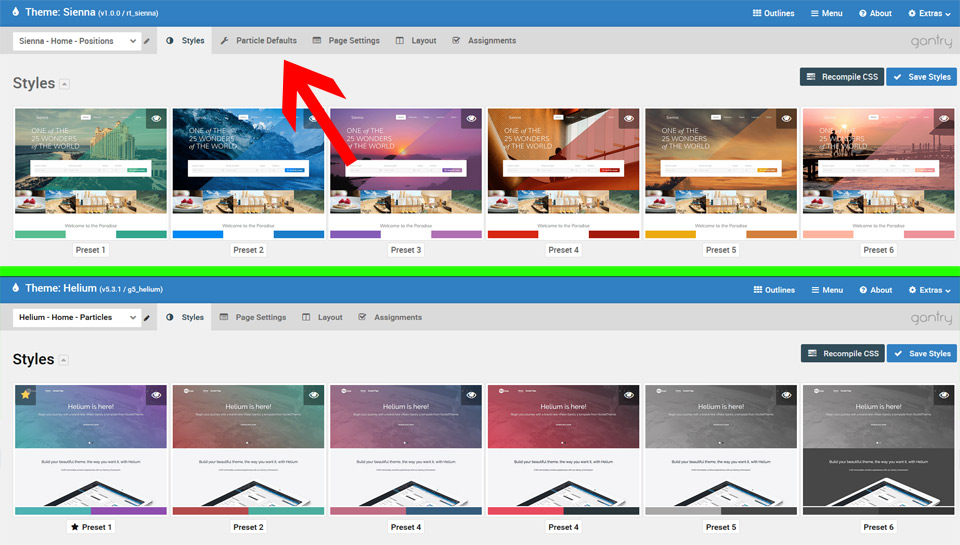Select the Helium Preset 6 label

pos(879,527)
